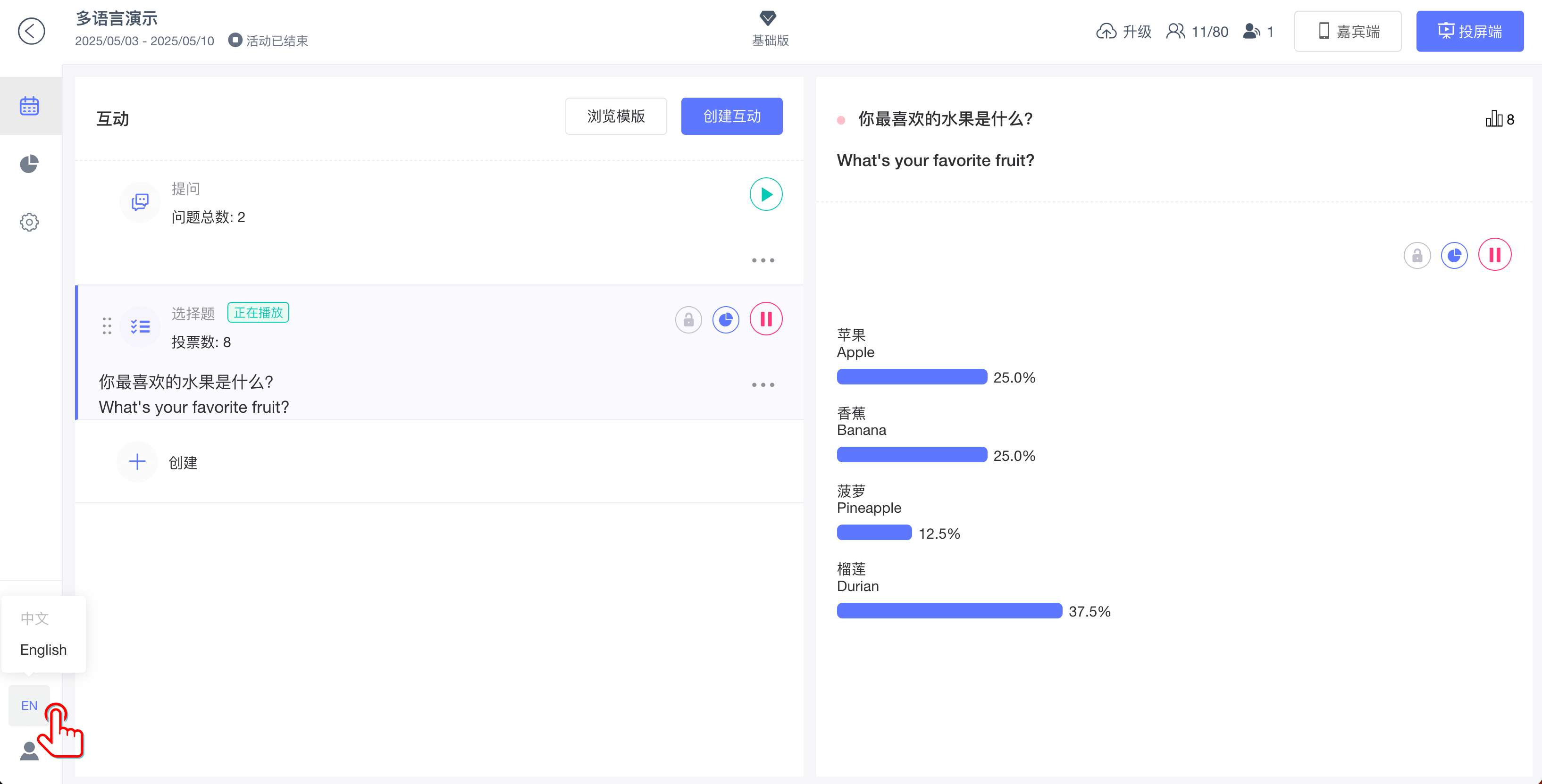Click the 菠萝 Pineapple result bar
Screen dimensions: 1542x784
coord(874,532)
